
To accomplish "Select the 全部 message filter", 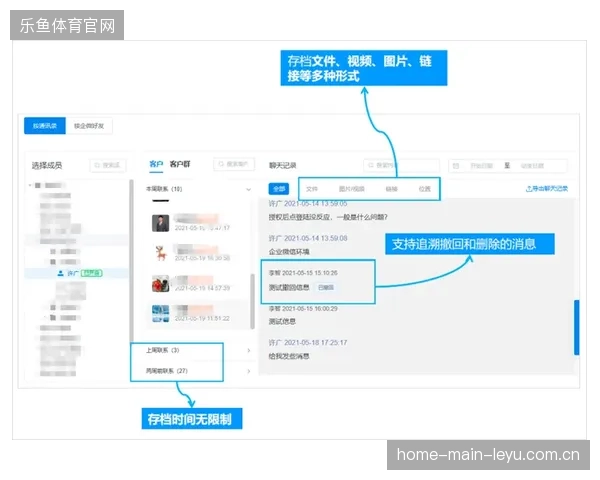I will (x=279, y=189).
